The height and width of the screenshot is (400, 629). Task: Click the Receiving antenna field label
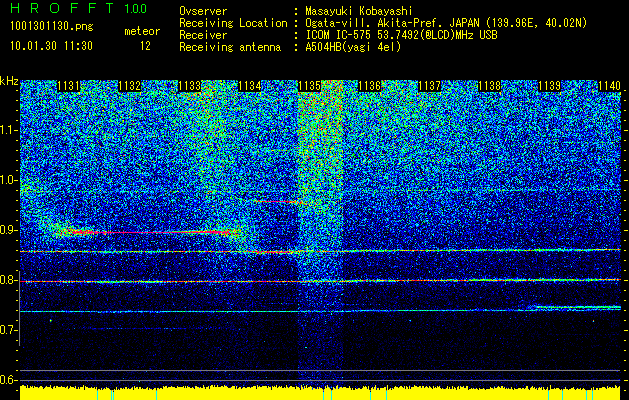point(230,47)
